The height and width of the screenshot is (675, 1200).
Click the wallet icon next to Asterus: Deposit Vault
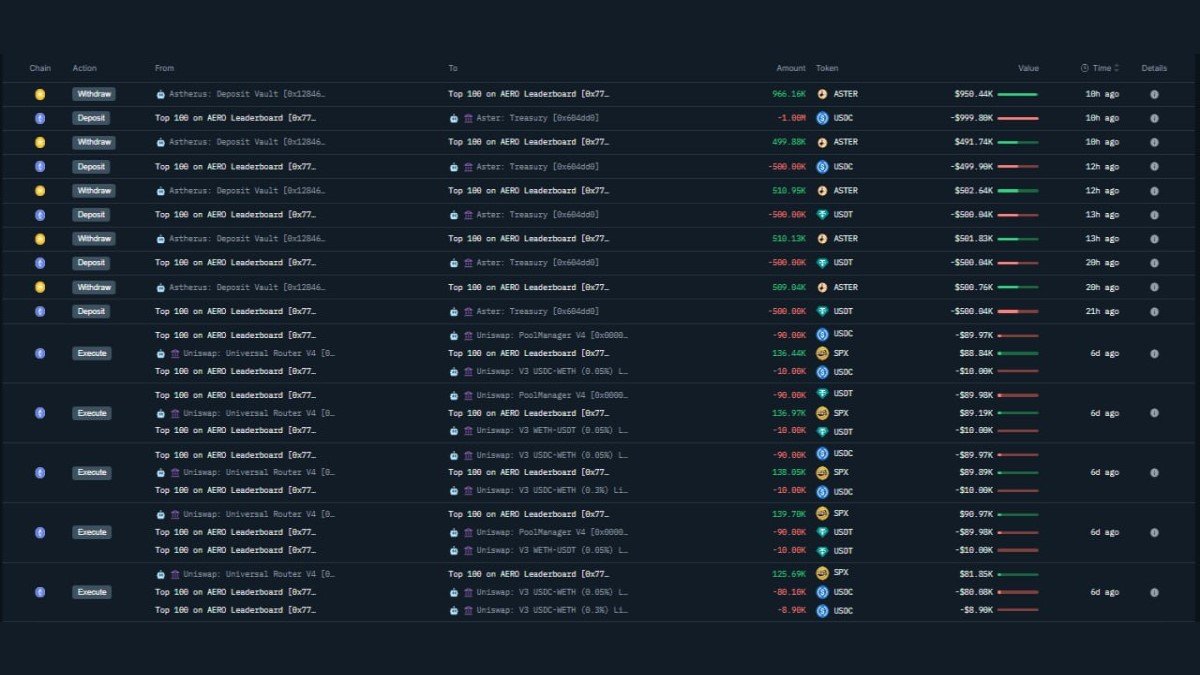159,93
